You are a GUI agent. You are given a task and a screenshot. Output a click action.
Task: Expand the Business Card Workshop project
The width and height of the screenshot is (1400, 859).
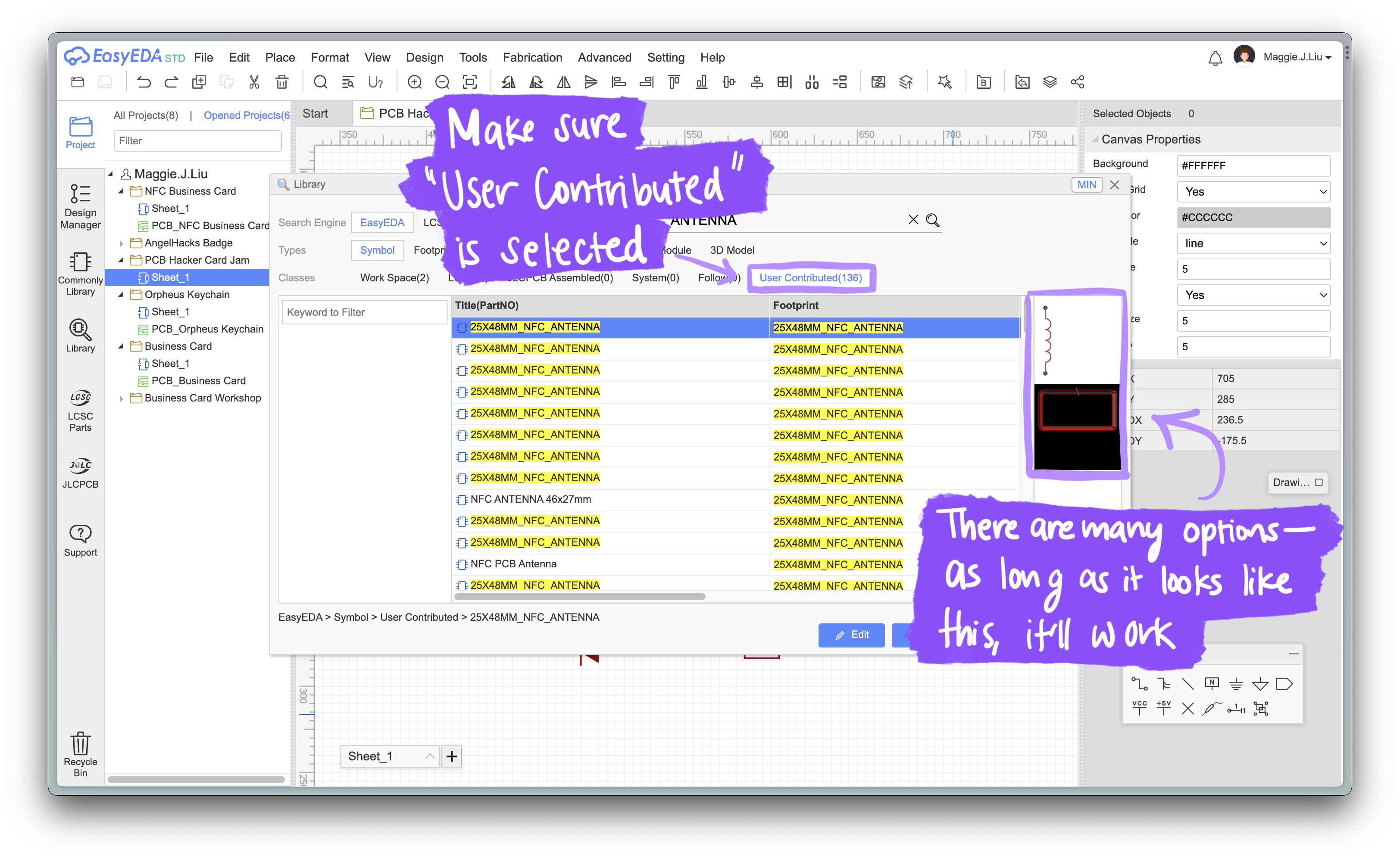121,398
